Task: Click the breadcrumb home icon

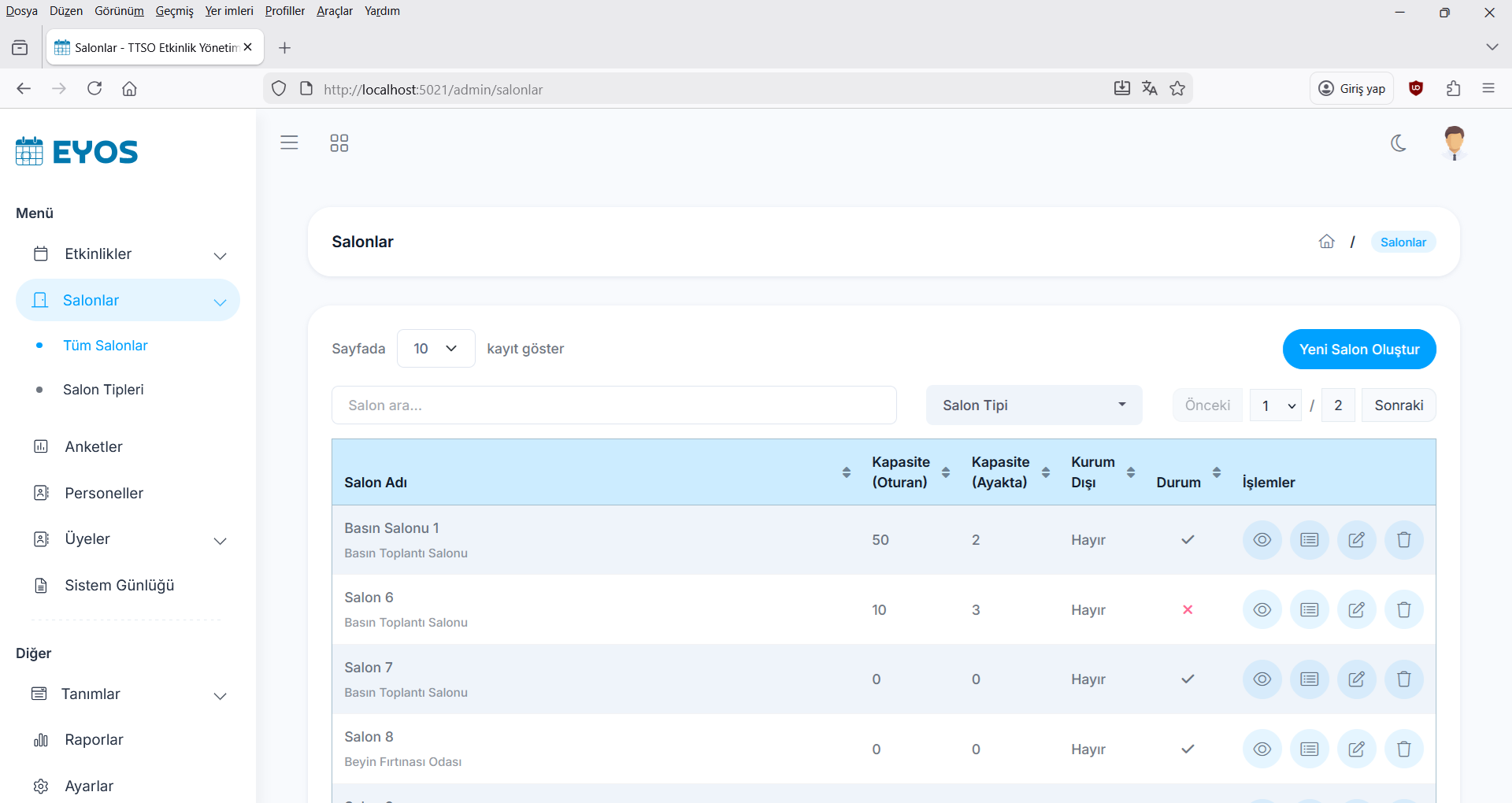Action: [x=1327, y=242]
